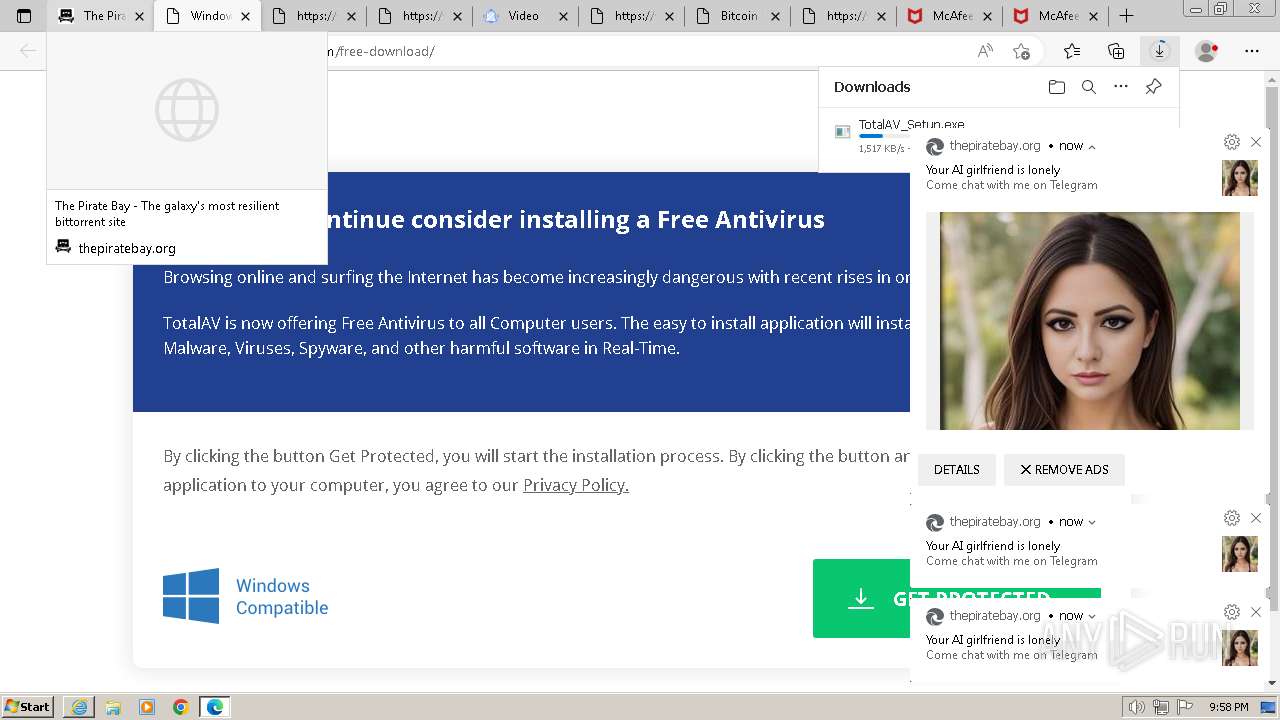
Task: Search downloads with magnifier icon
Action: 1089,87
